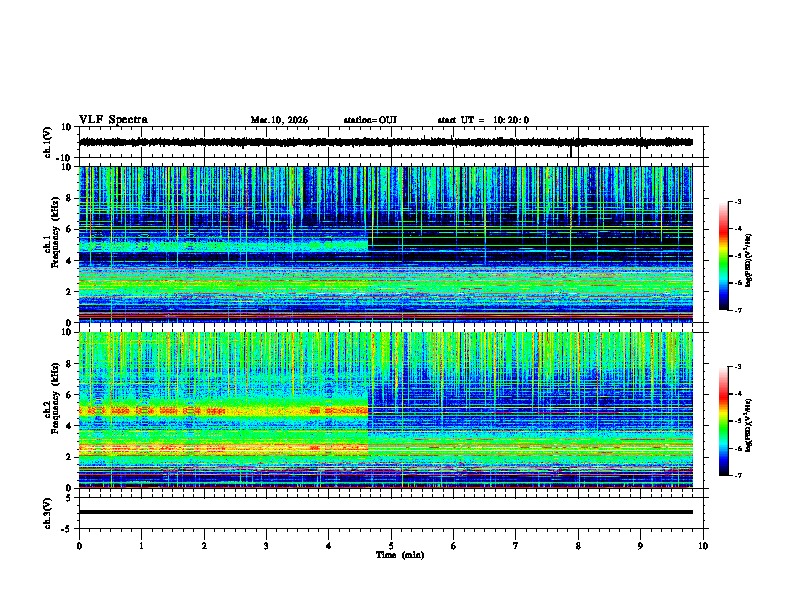Click the 8 kHz tick on ch.1 spectrogram

pos(69,198)
